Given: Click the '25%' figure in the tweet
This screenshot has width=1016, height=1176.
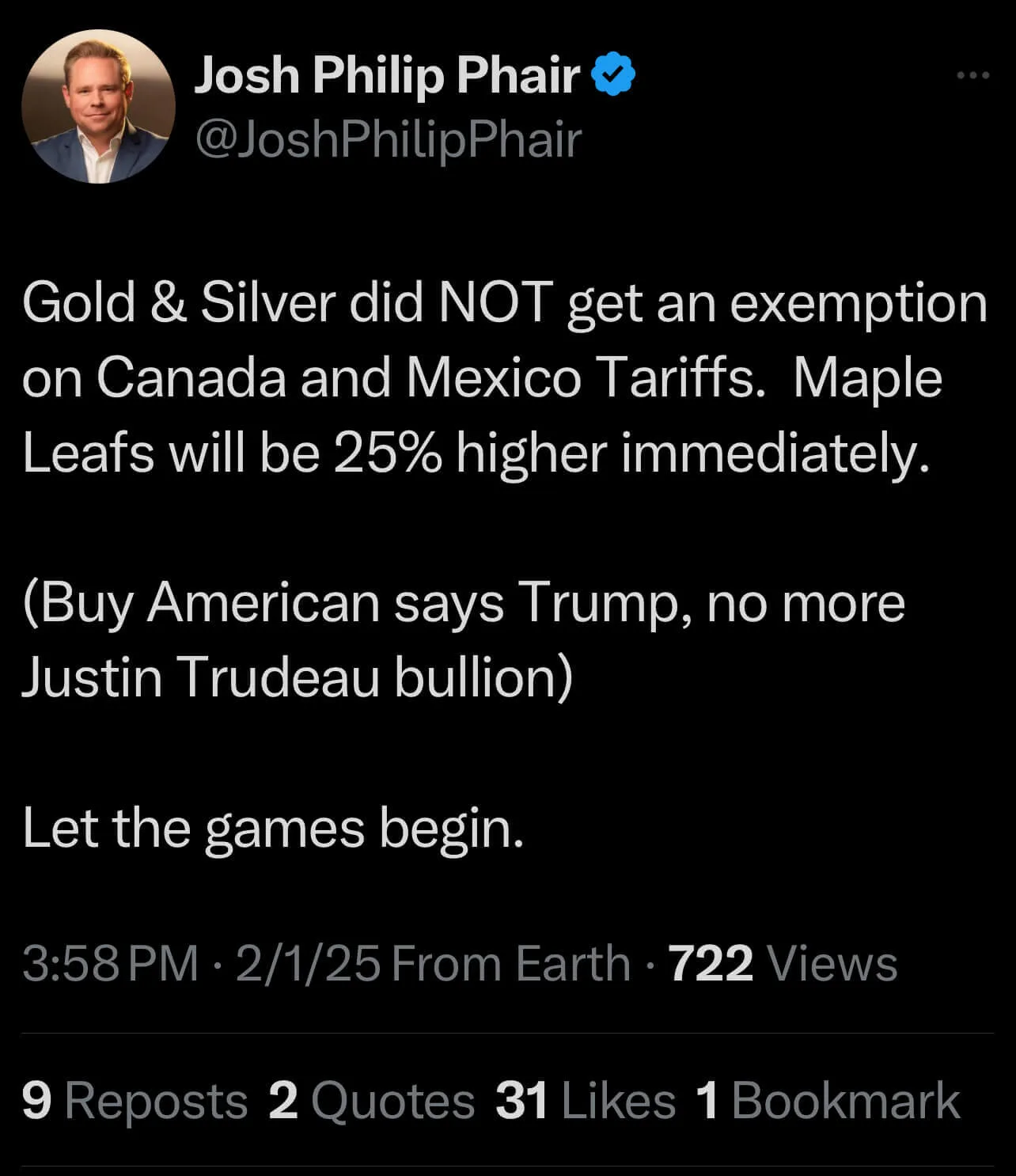Looking at the screenshot, I should [x=388, y=453].
